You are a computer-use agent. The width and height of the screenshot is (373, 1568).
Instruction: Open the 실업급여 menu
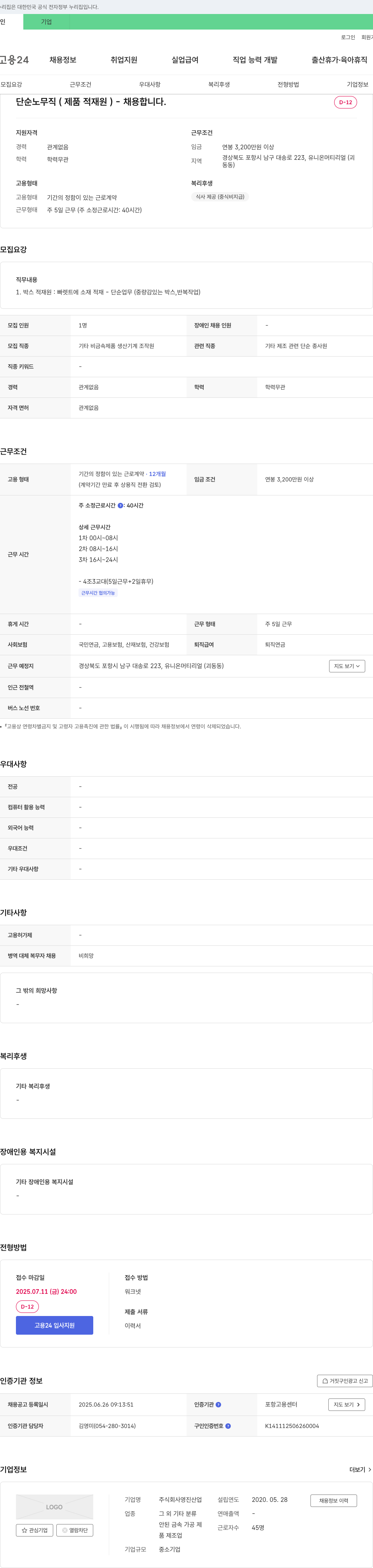tap(185, 59)
